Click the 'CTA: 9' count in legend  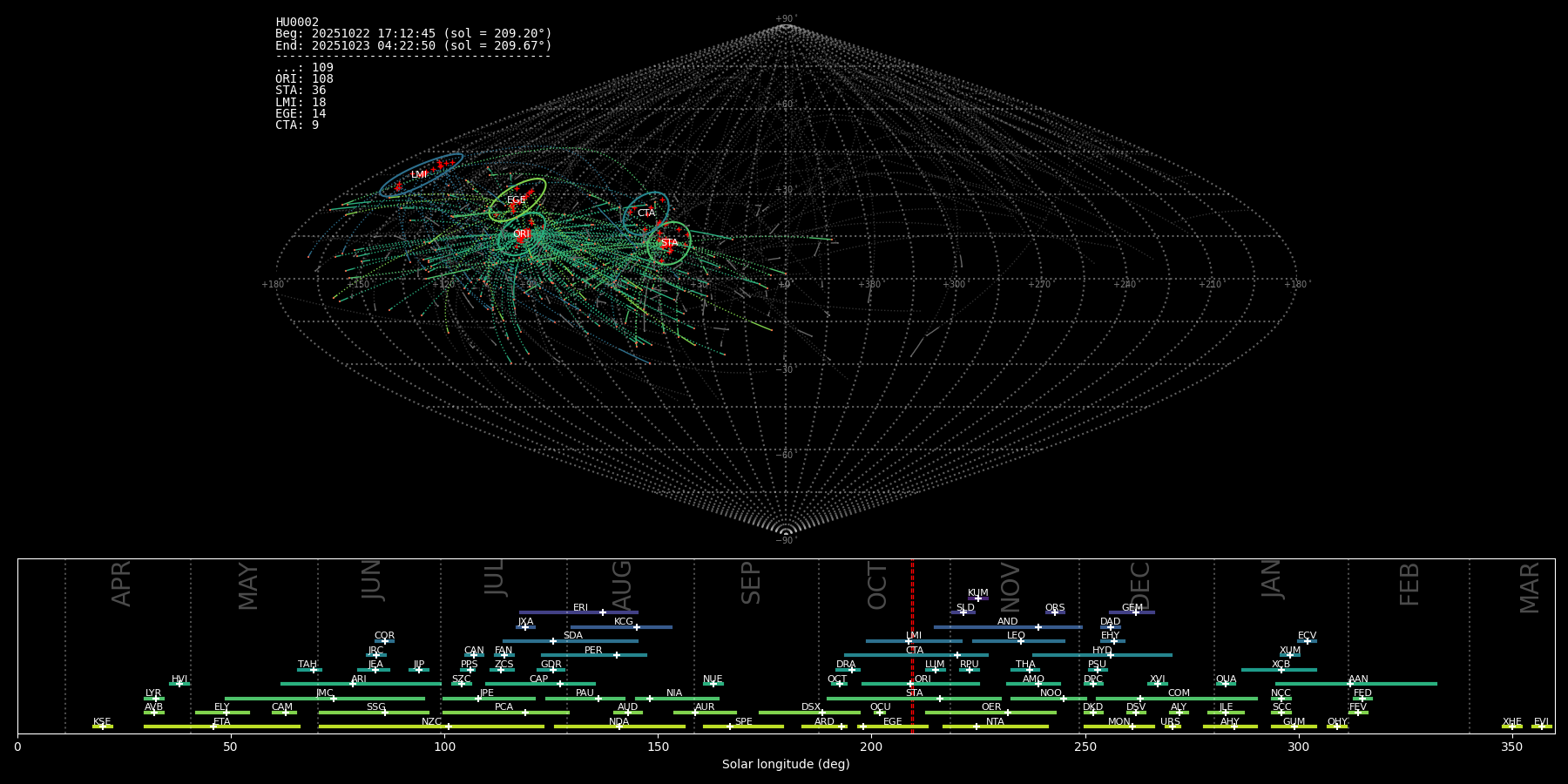297,125
